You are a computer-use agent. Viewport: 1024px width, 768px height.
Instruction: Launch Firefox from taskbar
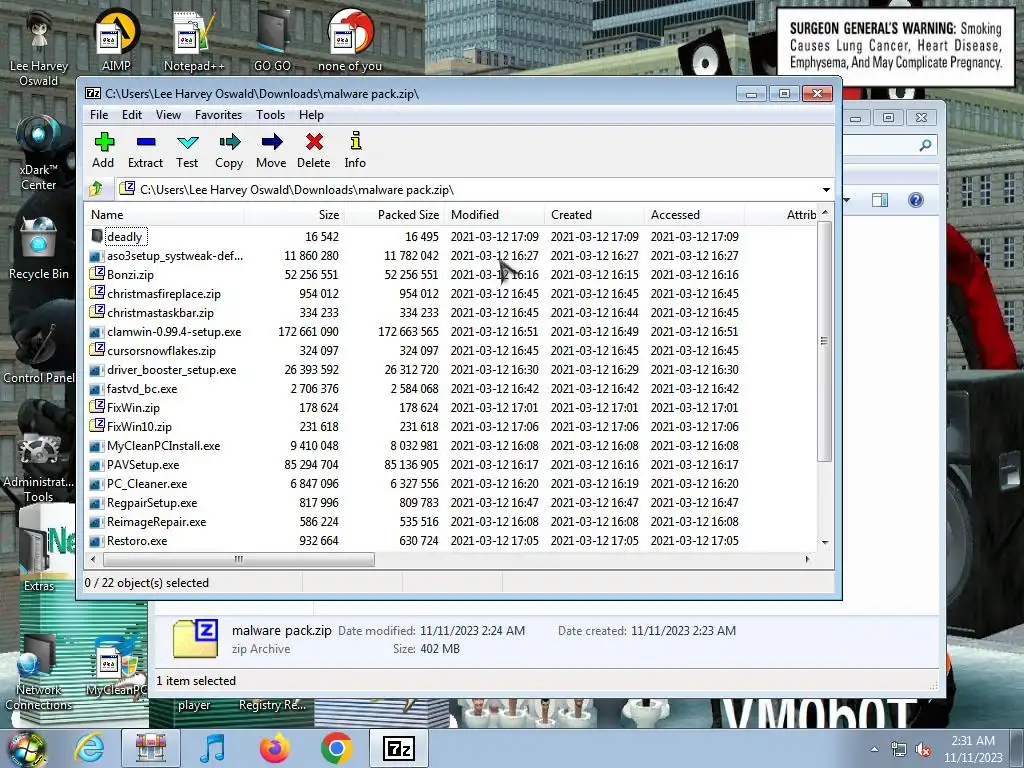(x=274, y=748)
